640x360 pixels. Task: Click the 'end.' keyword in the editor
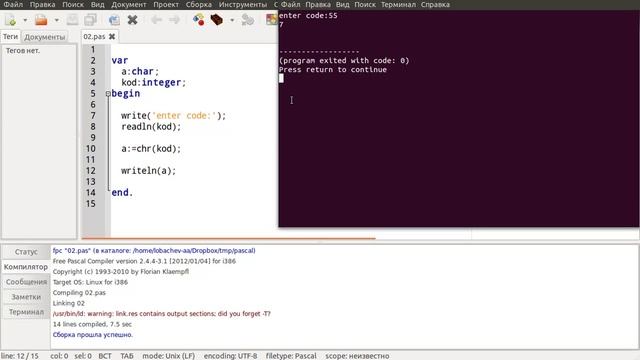[122, 193]
